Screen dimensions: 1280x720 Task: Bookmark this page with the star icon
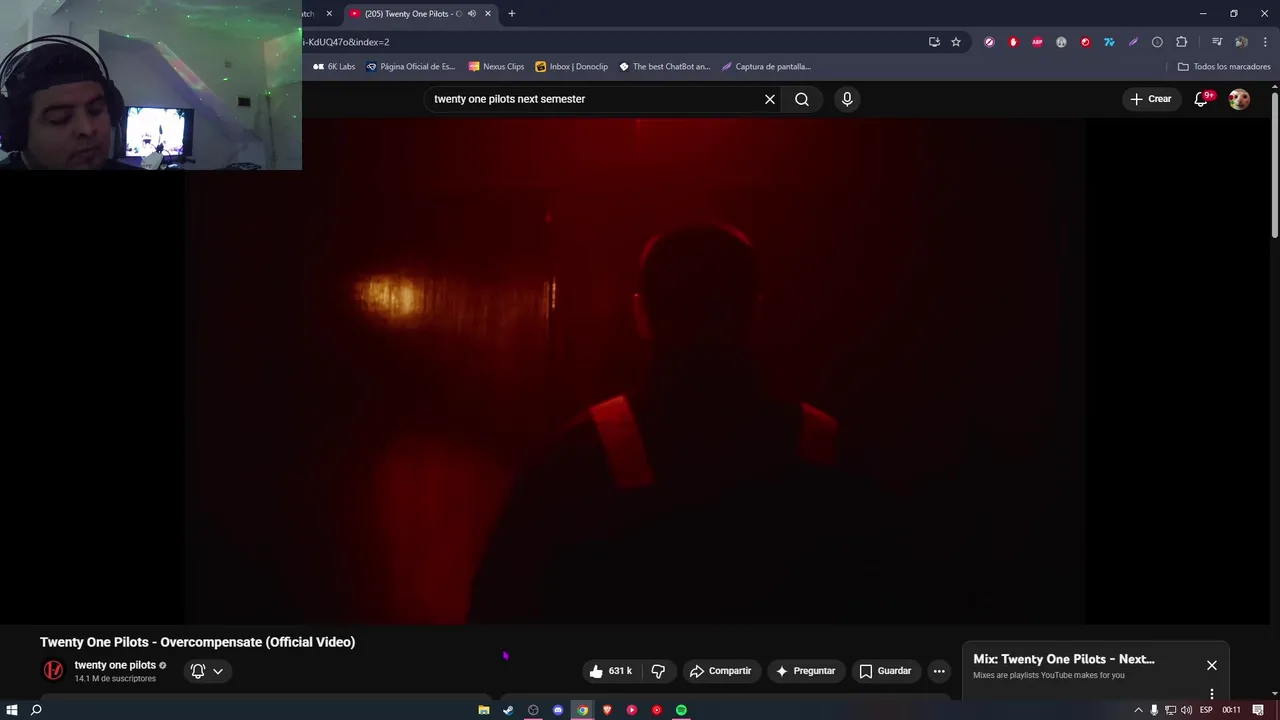click(956, 42)
